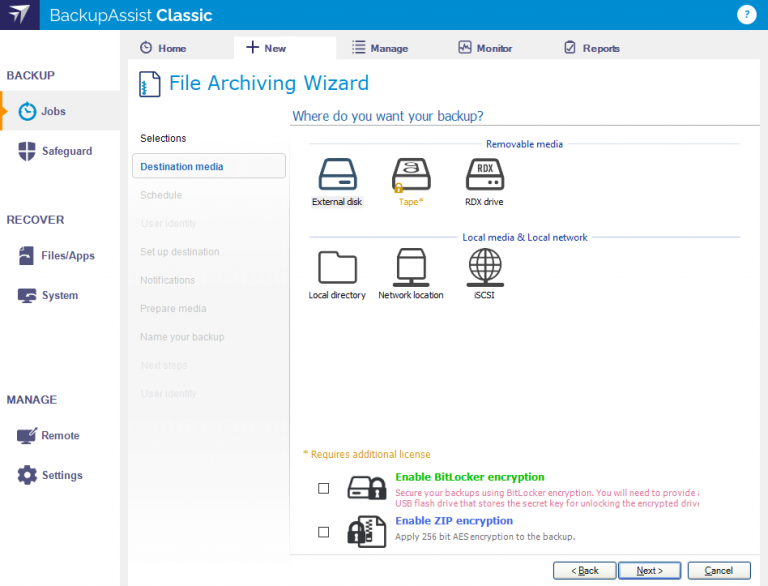Screen dimensions: 768x586
Task: Click the Next button
Action: coord(648,570)
